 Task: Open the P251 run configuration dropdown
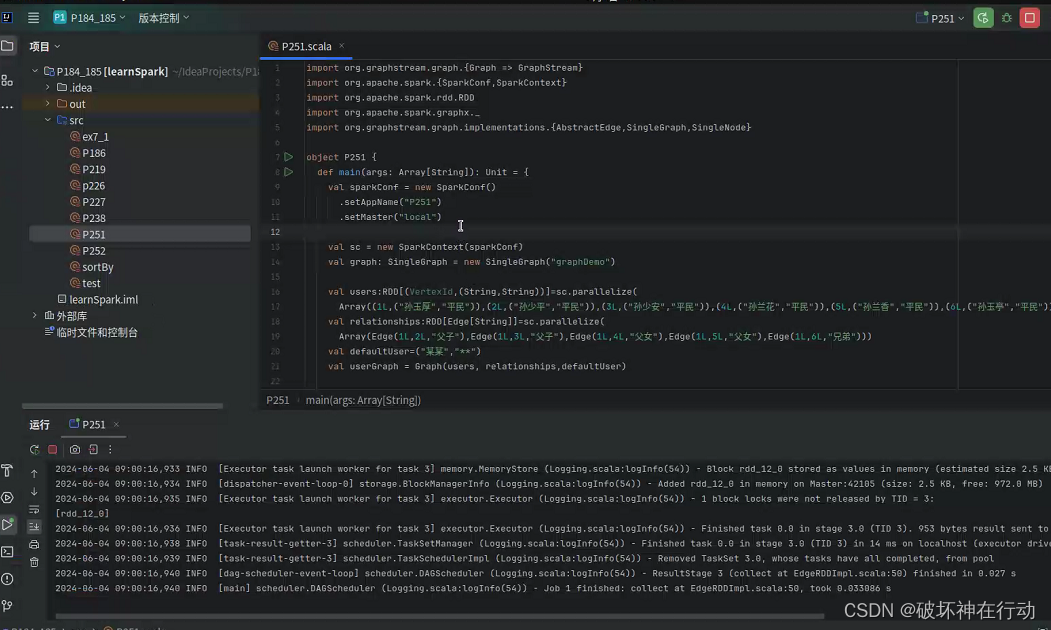point(940,18)
